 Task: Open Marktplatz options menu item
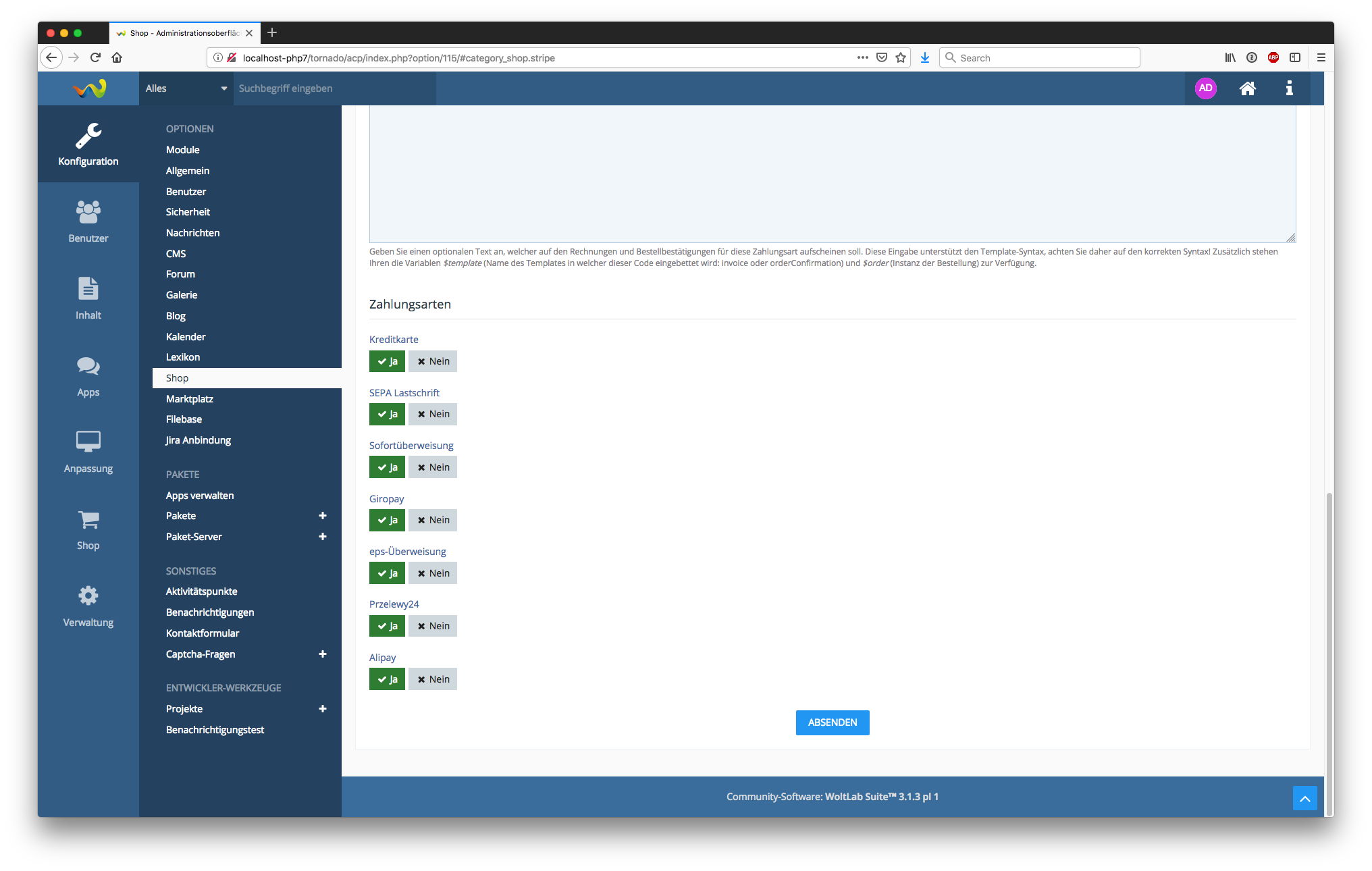point(190,399)
